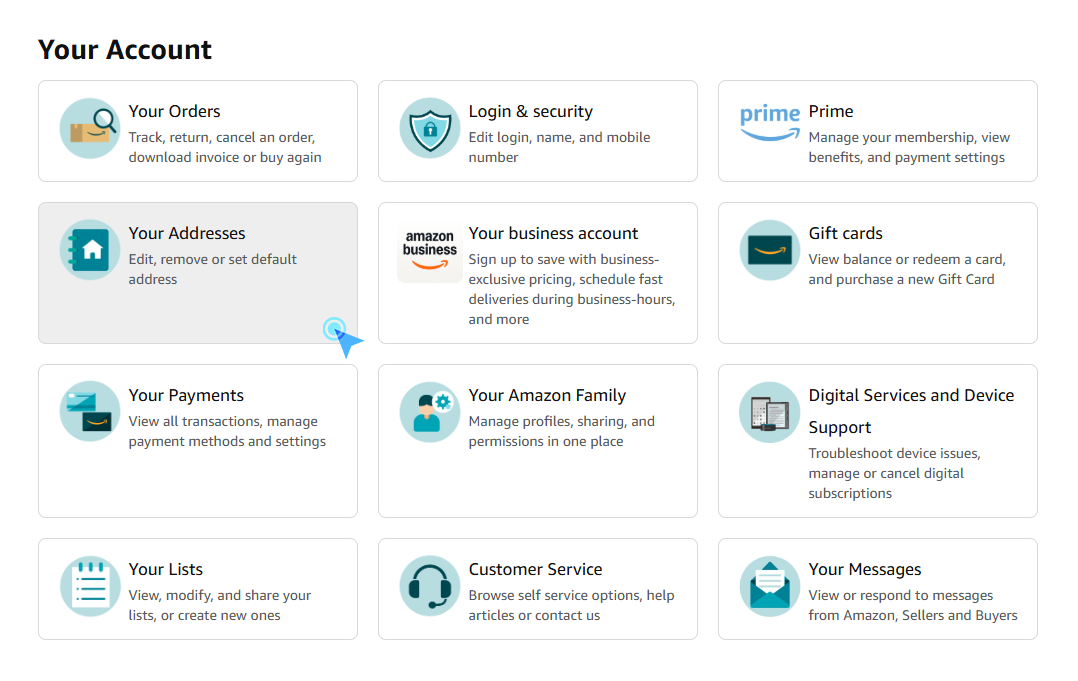Open Digital Services and Device Support heading
Image resolution: width=1078 pixels, height=681 pixels.
click(911, 411)
